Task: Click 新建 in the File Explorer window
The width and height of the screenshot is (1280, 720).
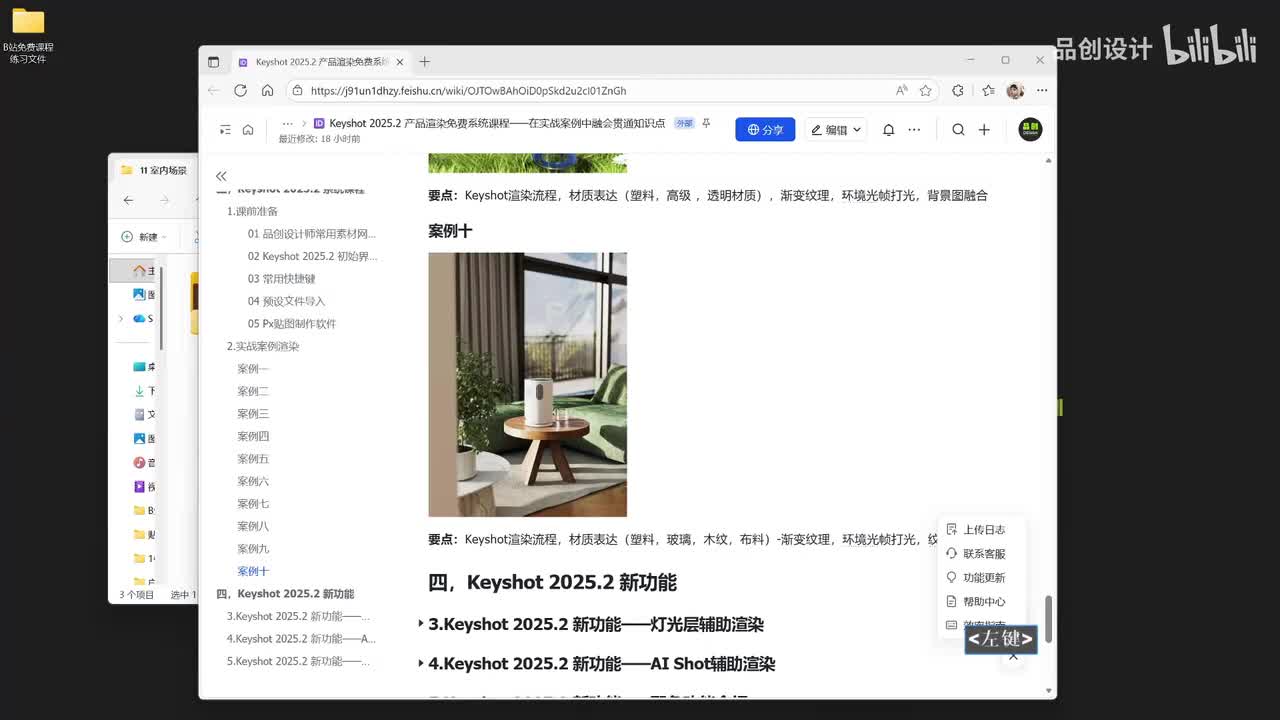Action: [144, 237]
